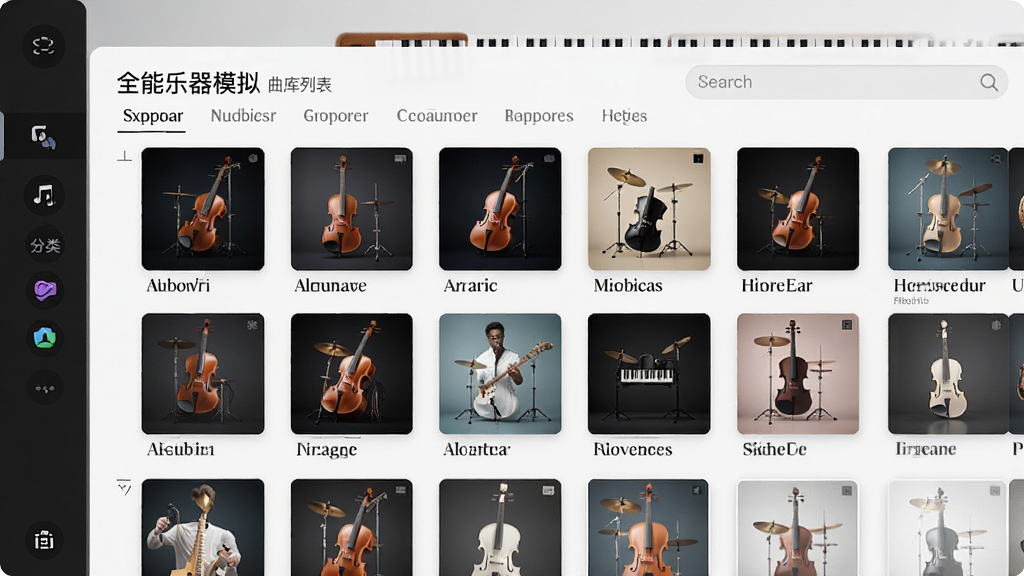The height and width of the screenshot is (576, 1024).
Task: Expand the third row's down-arrow marker
Action: click(x=124, y=487)
